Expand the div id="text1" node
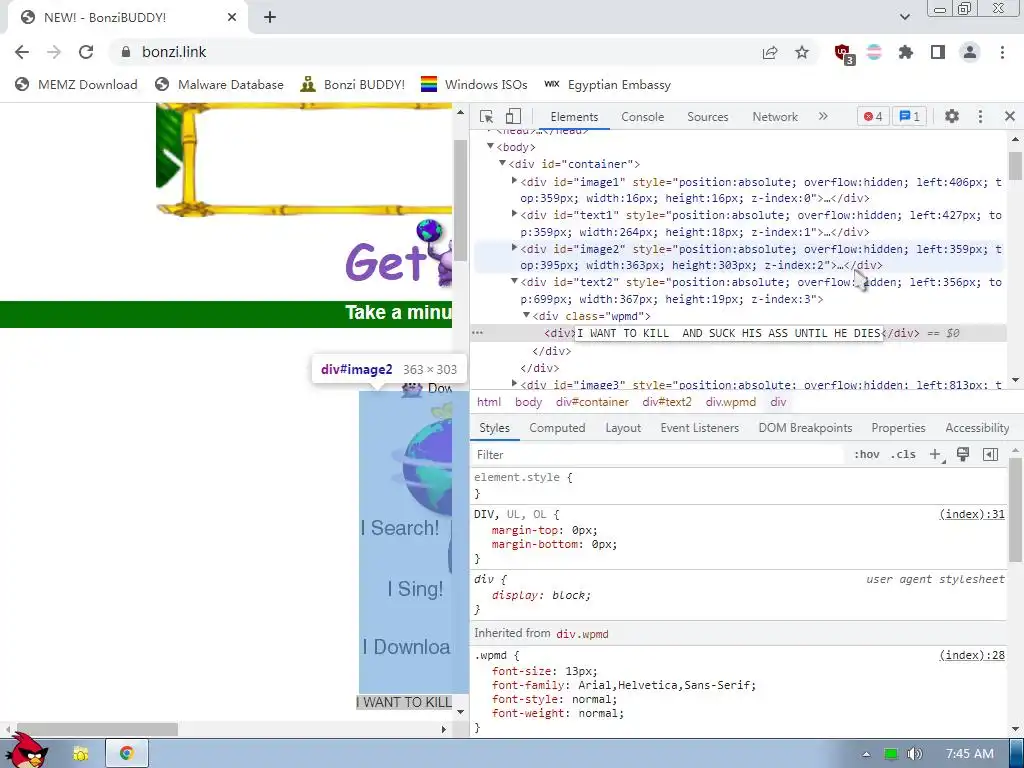Viewport: 1024px width, 768px height. pyautogui.click(x=515, y=214)
